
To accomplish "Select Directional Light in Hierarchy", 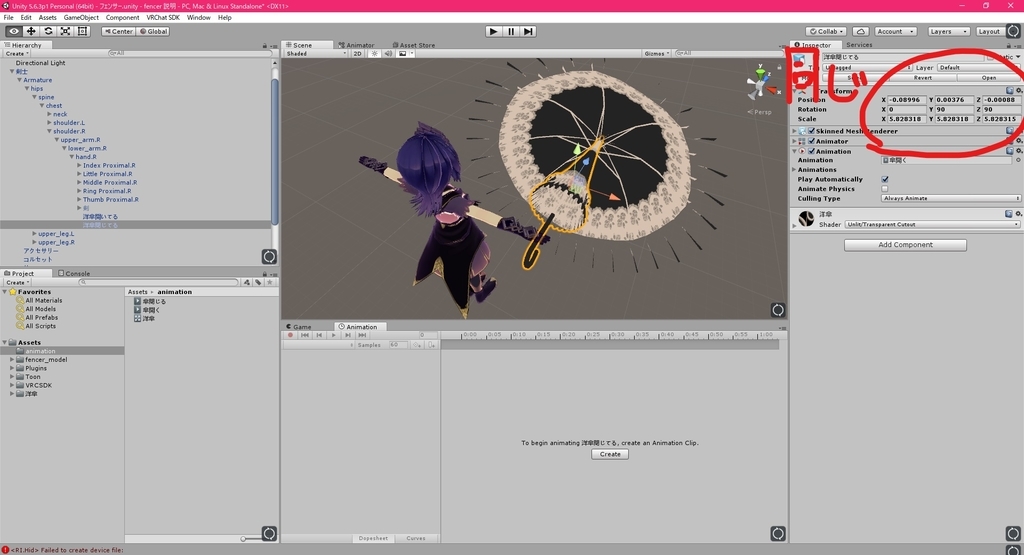I will (40, 63).
